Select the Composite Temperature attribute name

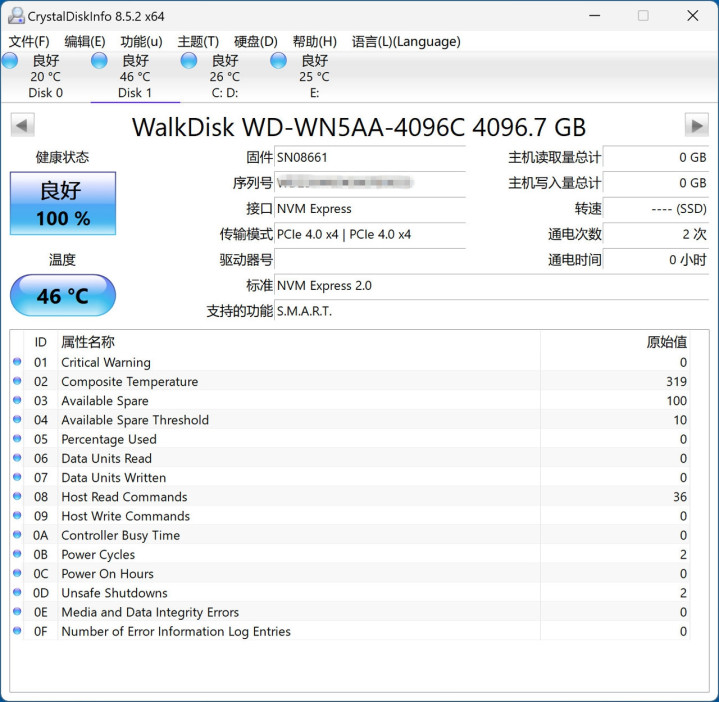click(130, 381)
